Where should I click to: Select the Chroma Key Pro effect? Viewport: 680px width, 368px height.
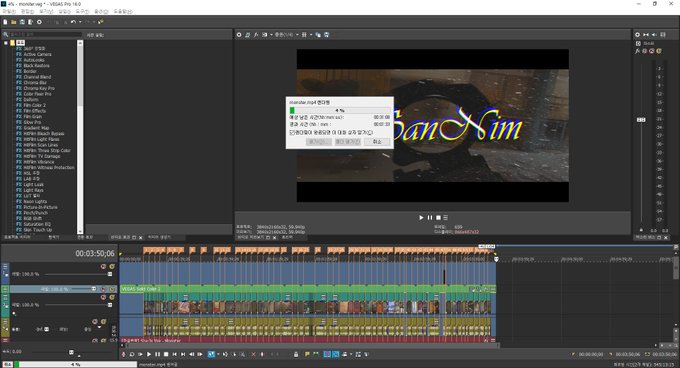[39, 88]
